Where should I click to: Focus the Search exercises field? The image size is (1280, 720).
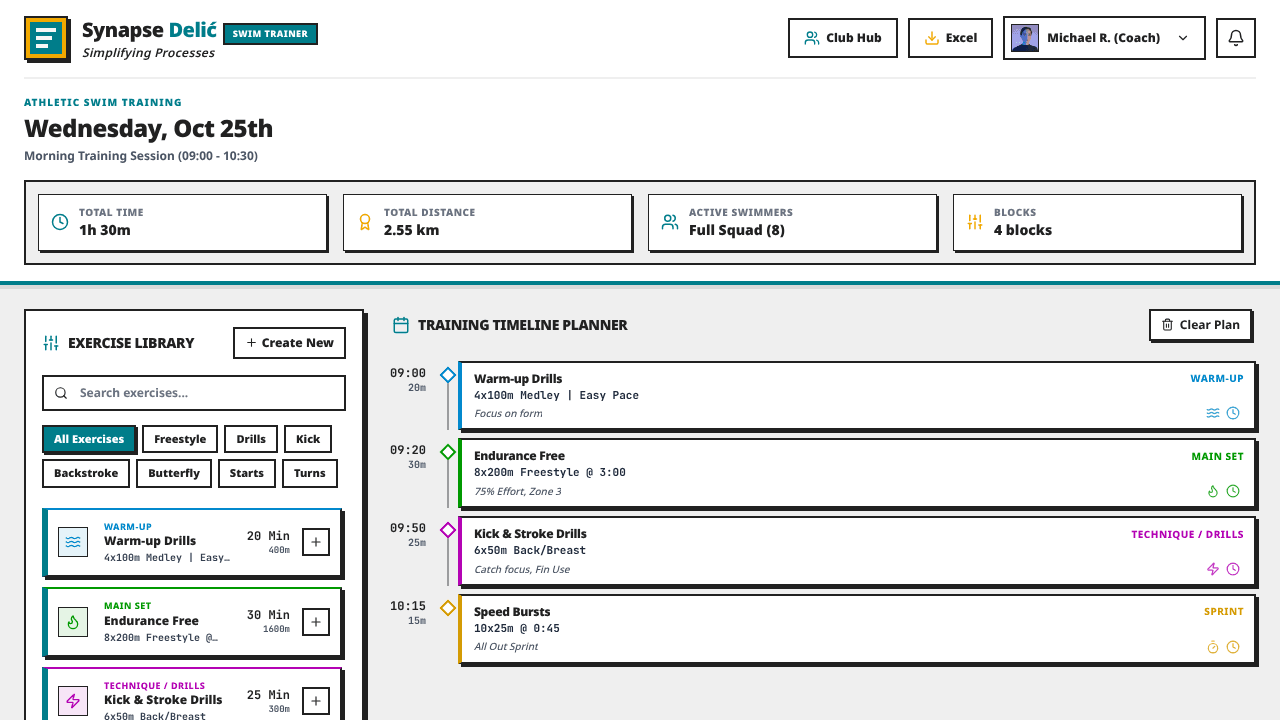pos(194,393)
